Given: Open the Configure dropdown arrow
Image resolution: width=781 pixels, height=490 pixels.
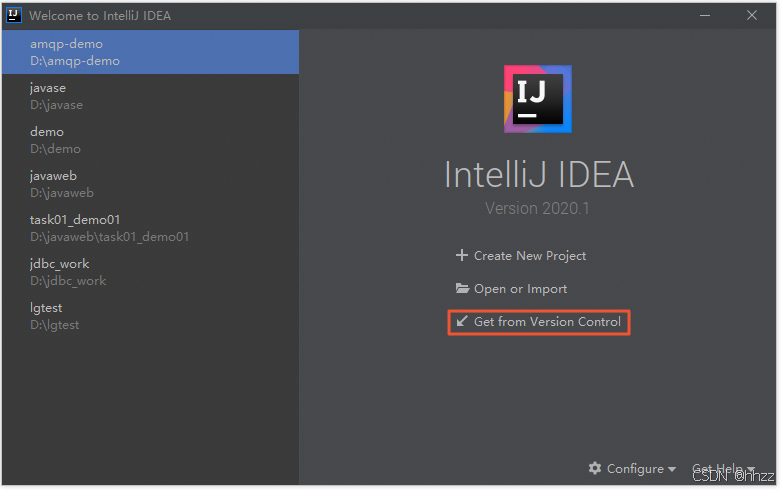Looking at the screenshot, I should [x=672, y=469].
